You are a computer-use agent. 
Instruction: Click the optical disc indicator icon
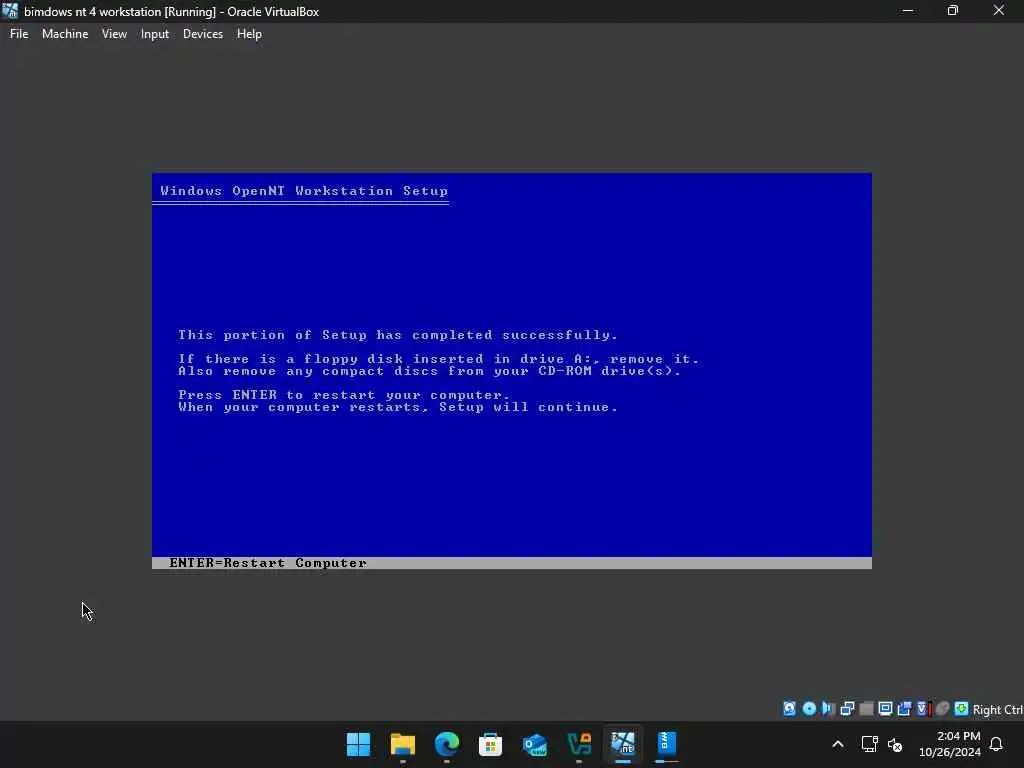pyautogui.click(x=809, y=709)
